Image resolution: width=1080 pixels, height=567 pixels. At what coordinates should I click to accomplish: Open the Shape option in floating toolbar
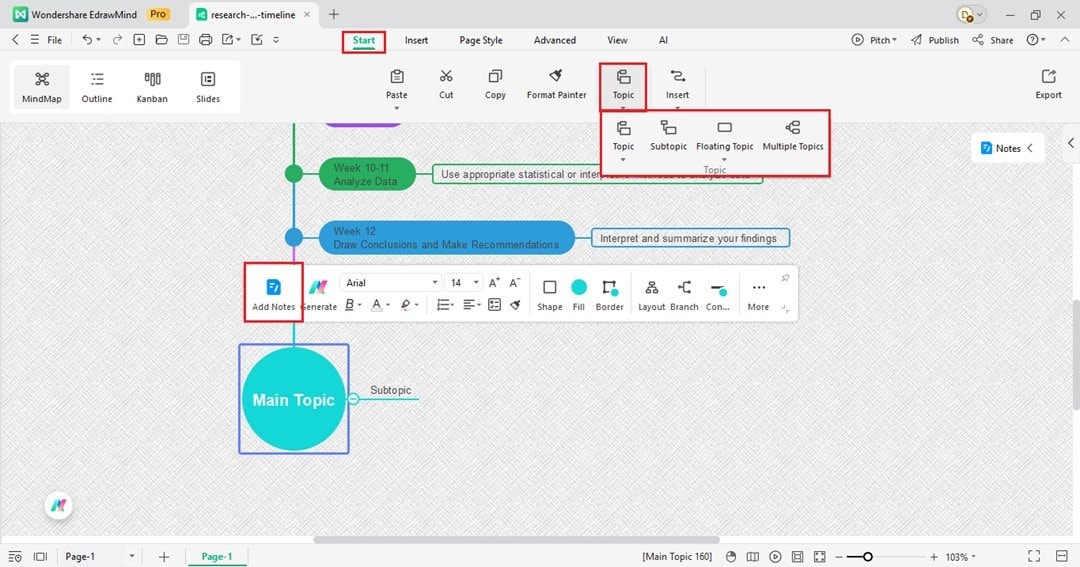(x=550, y=295)
